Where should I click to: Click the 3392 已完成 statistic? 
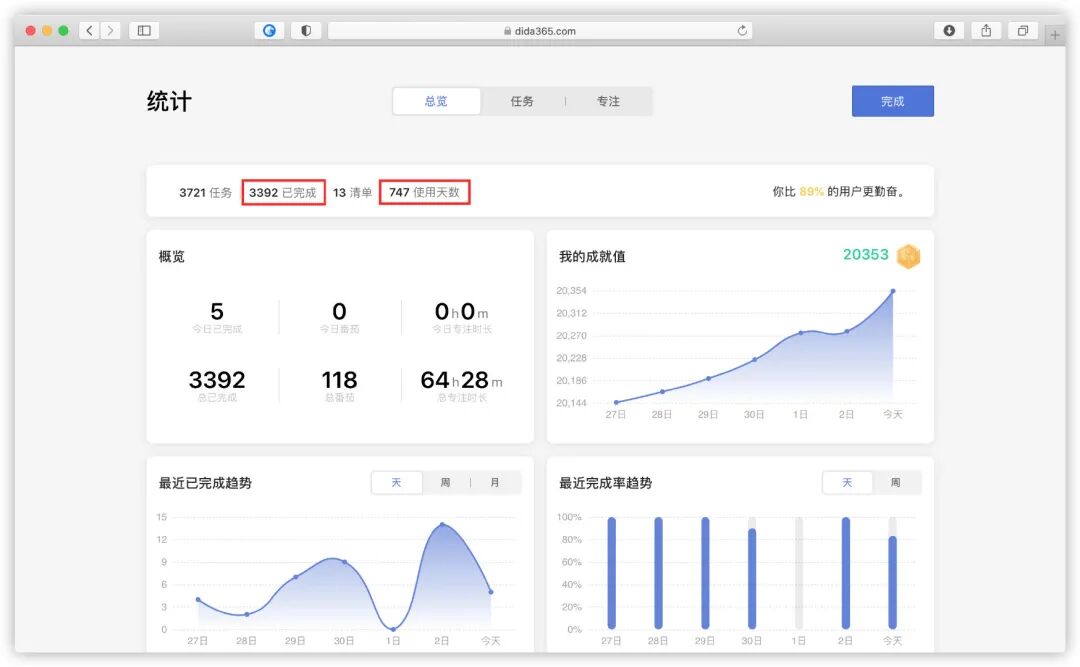282,193
